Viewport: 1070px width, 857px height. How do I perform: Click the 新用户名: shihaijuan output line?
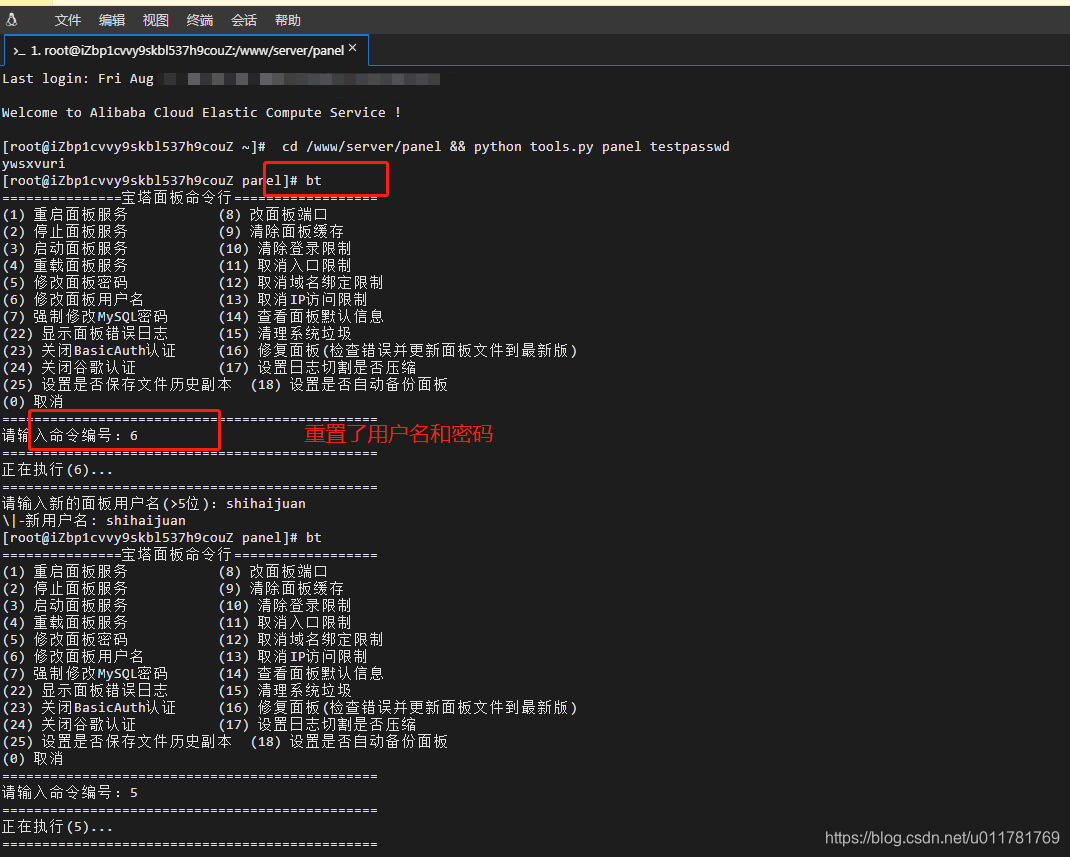pyautogui.click(x=93, y=521)
